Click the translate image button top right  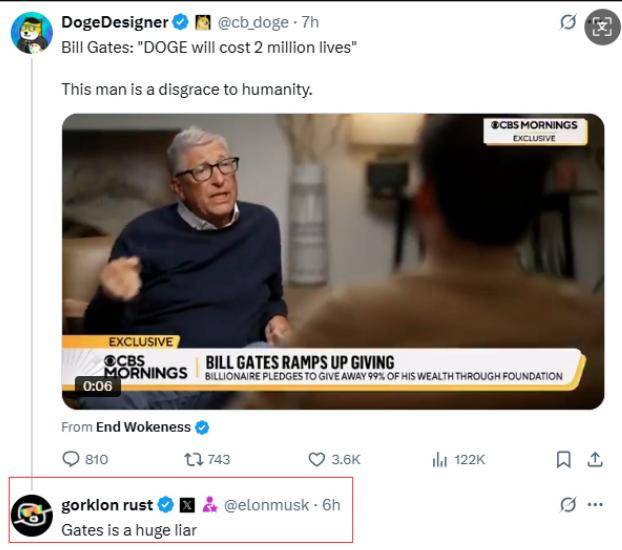pos(602,27)
